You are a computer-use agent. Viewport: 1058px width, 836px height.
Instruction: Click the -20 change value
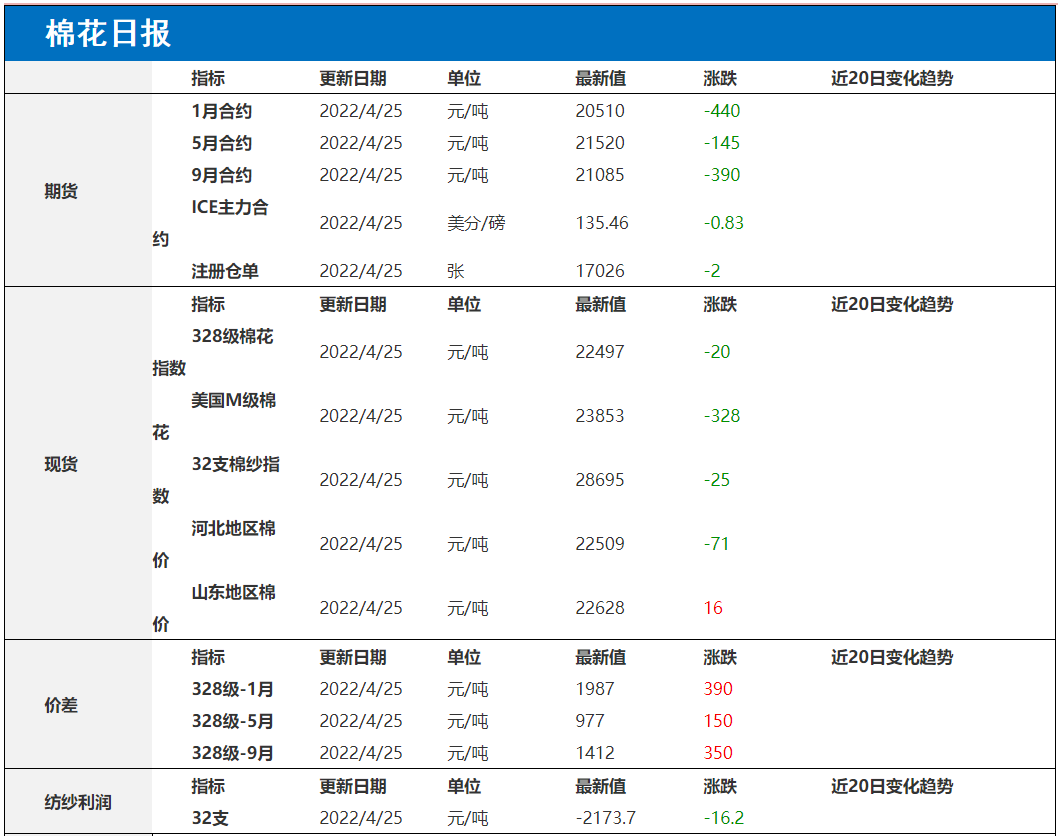click(717, 352)
